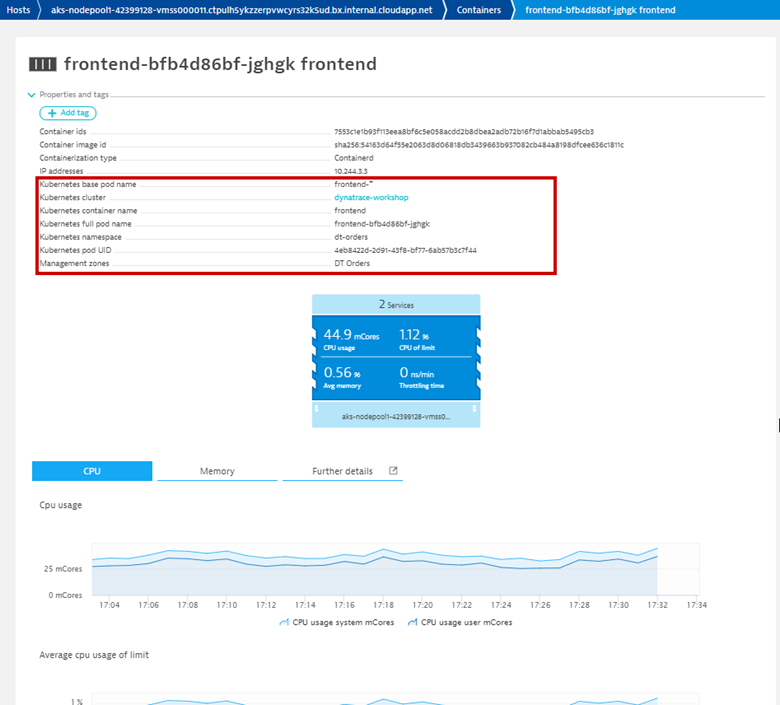The height and width of the screenshot is (705, 780).
Task: Open the dynatrace-workshop cluster link
Action: [371, 198]
